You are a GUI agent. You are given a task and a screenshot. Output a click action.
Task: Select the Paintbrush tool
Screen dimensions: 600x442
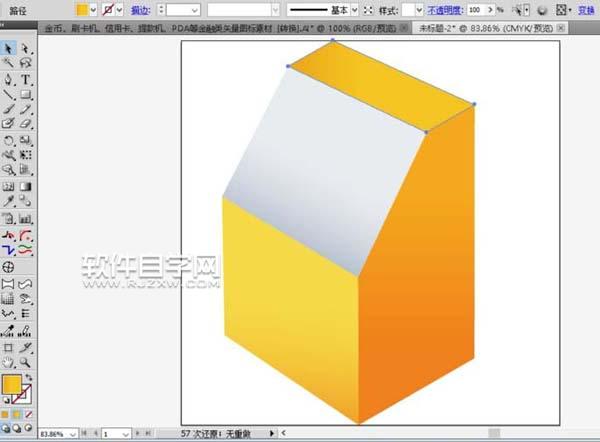8,109
